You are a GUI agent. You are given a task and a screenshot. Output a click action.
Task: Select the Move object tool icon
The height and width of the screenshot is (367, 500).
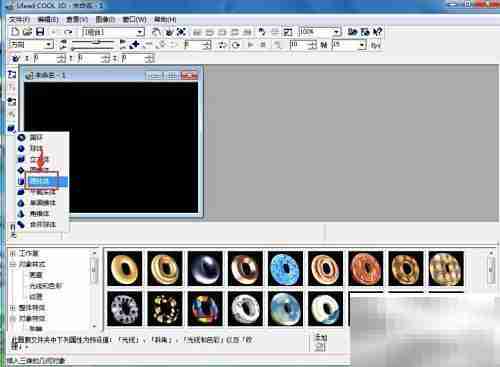(156, 32)
